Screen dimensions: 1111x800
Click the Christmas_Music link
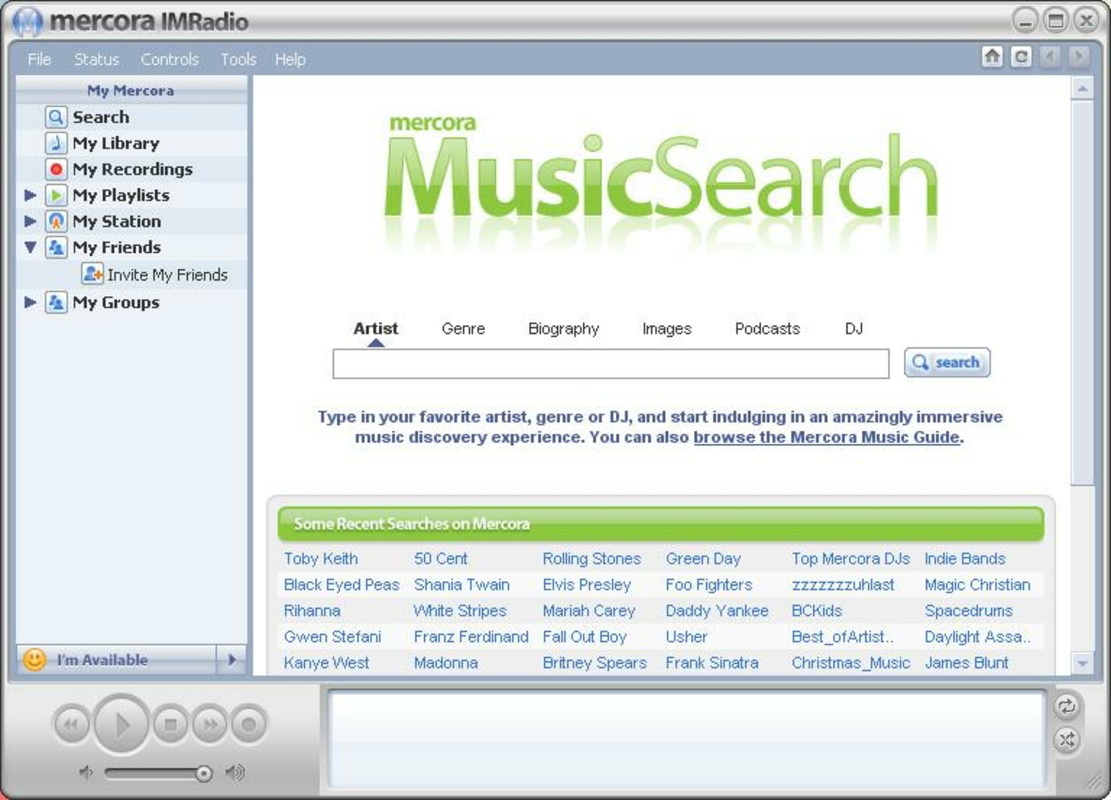pyautogui.click(x=851, y=663)
